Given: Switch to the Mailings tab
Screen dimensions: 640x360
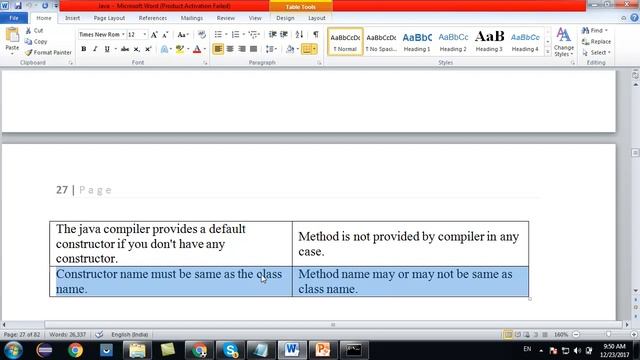Looking at the screenshot, I should 191,18.
